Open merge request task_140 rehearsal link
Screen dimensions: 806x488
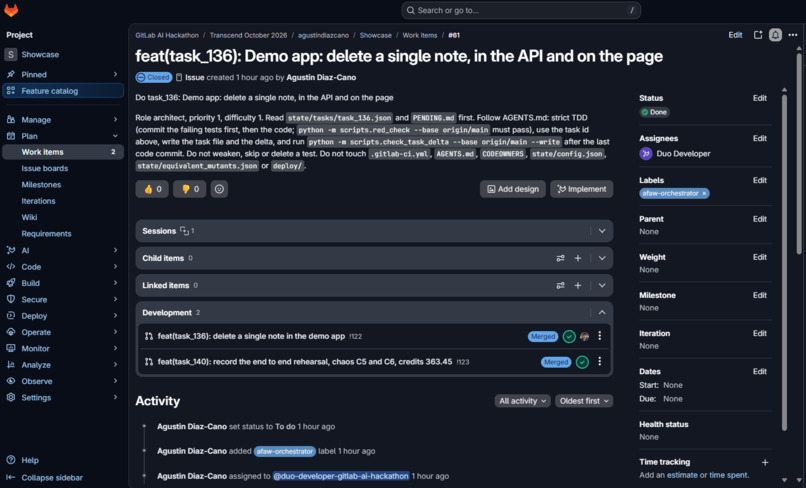(x=305, y=362)
